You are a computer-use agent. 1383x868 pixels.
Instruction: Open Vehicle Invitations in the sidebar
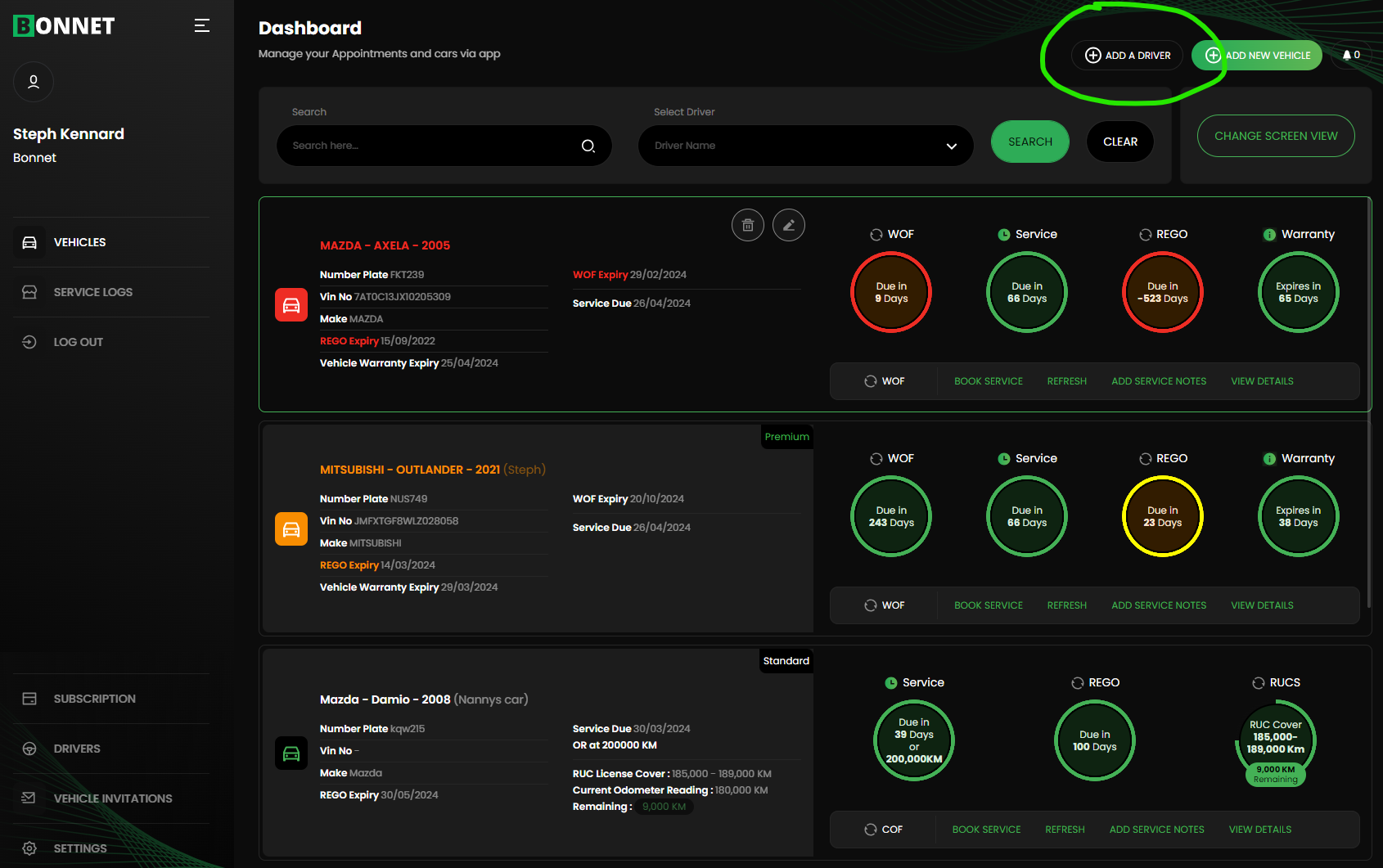111,798
